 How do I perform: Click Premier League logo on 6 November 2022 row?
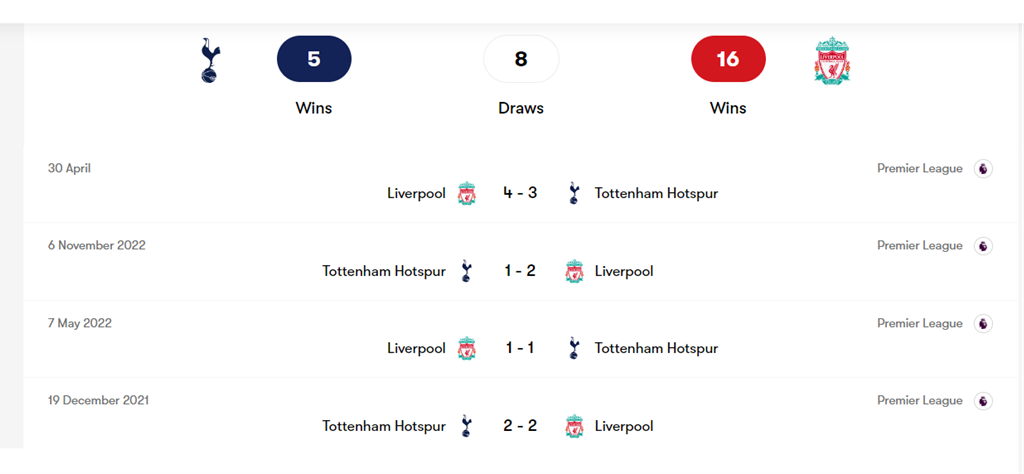(x=983, y=246)
